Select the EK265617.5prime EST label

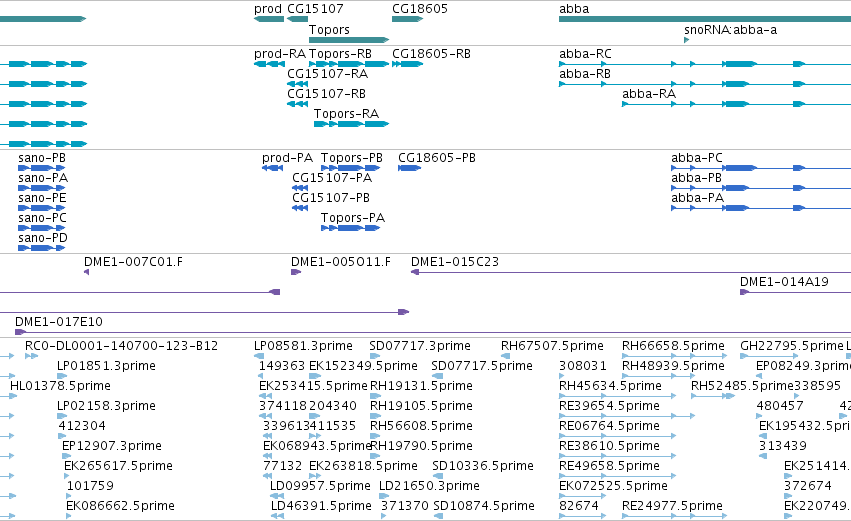pos(118,467)
